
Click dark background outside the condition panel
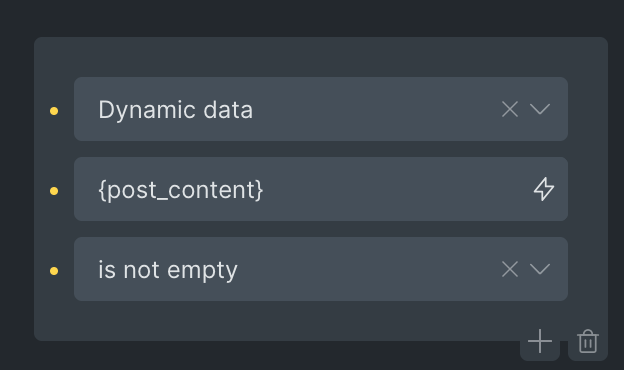point(310,18)
